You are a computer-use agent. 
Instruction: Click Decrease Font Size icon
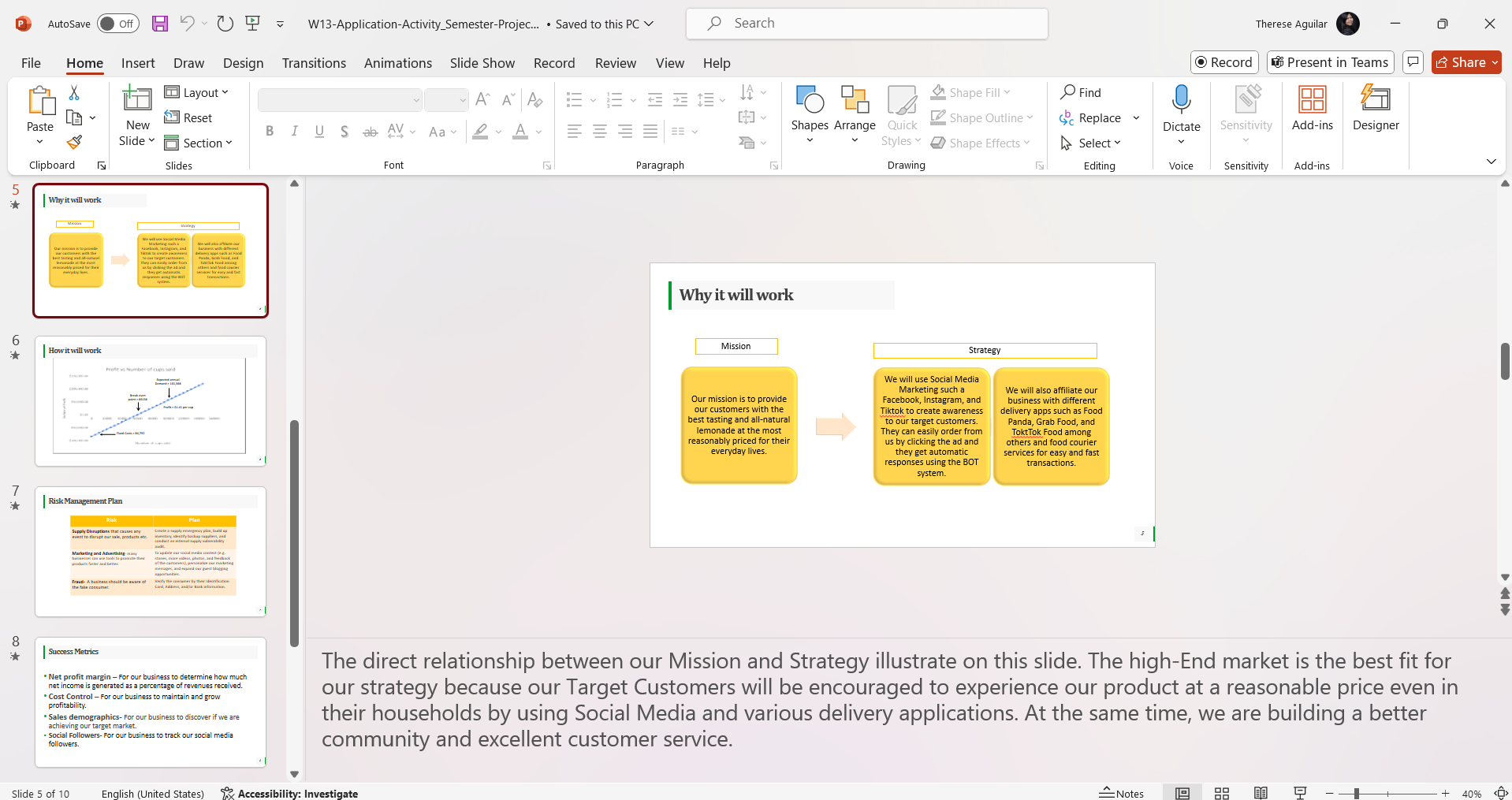coord(508,100)
